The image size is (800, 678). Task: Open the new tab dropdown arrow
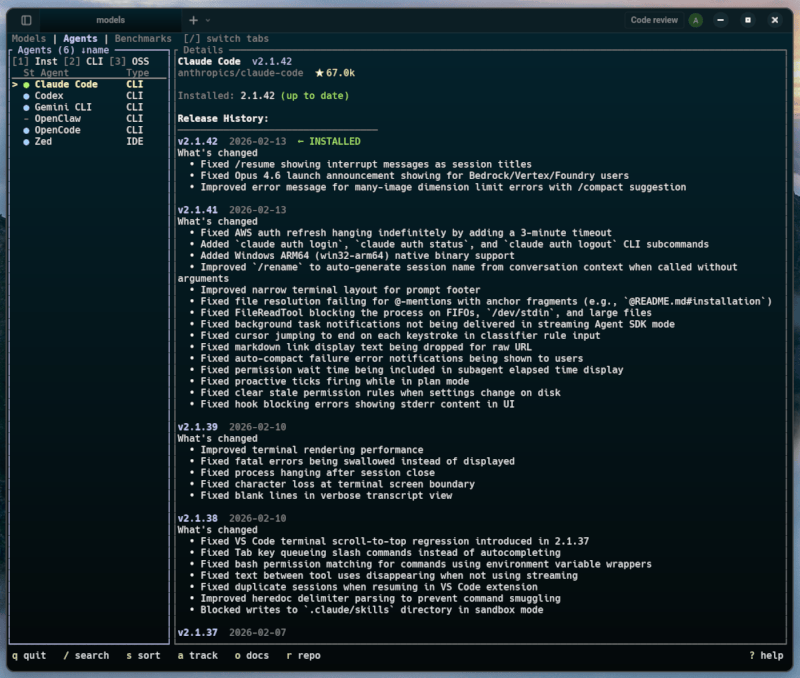tap(208, 20)
